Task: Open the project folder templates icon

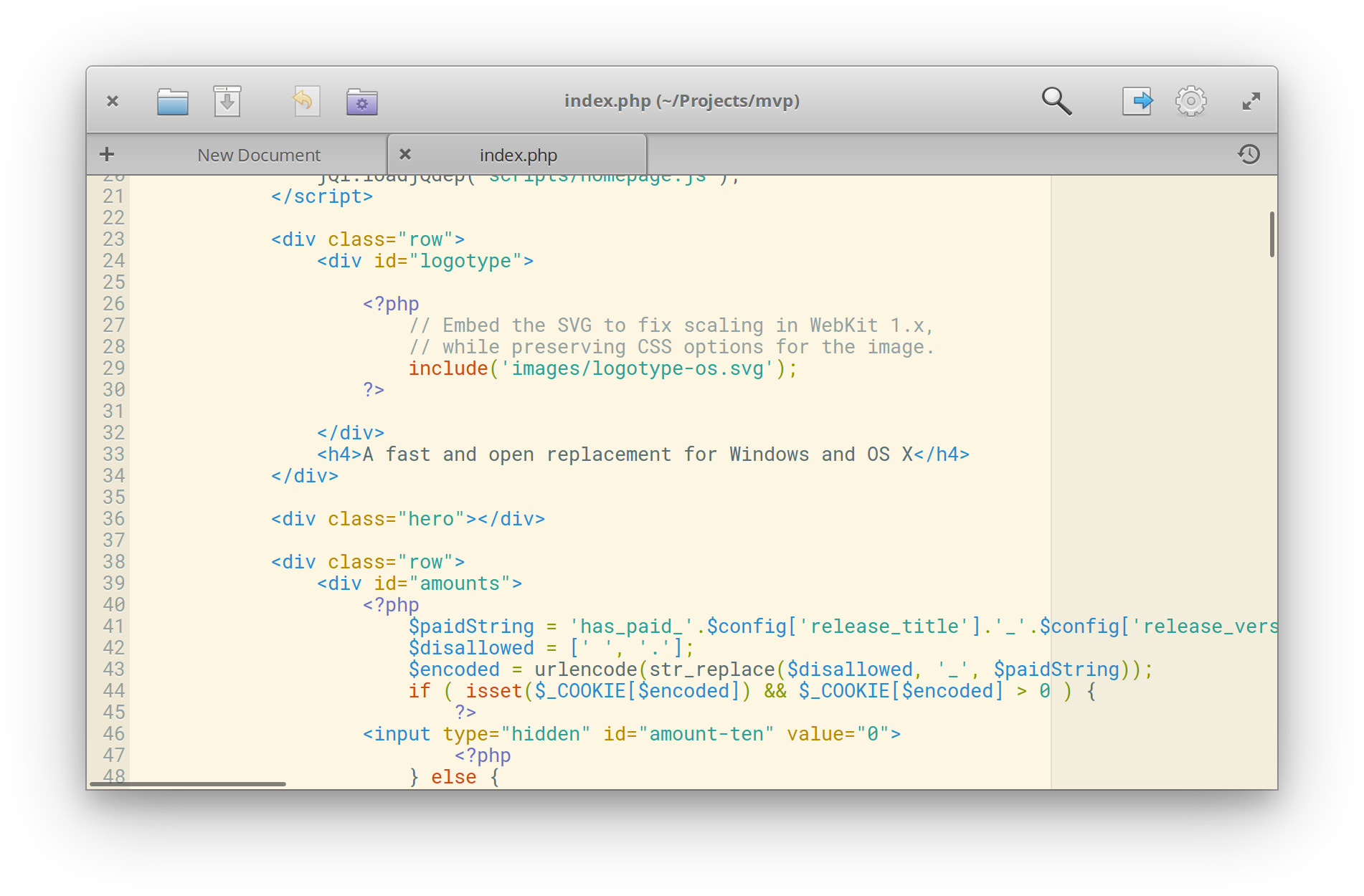Action: click(362, 101)
